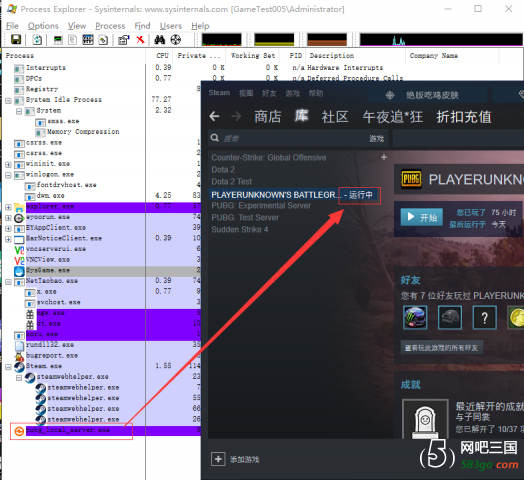Collapse the System Idle Process tree node
The image size is (524, 480).
coord(8,100)
